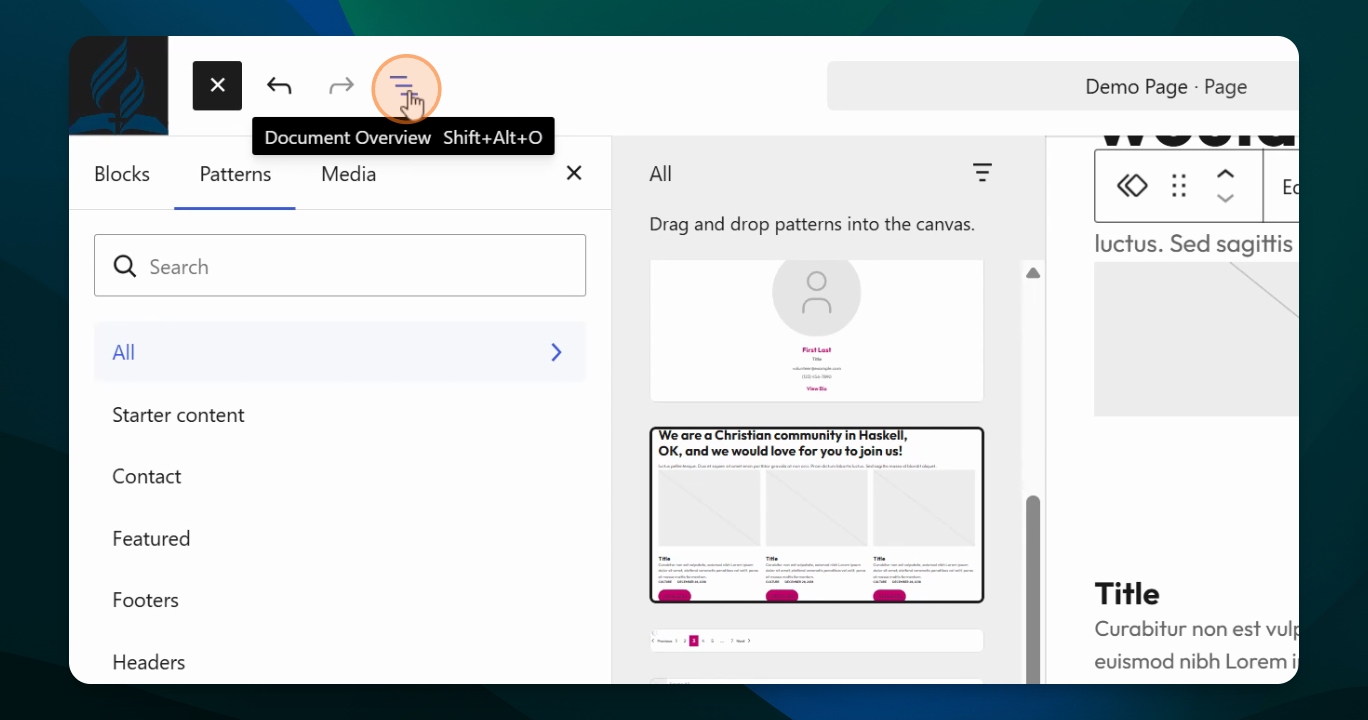Open the Demo Page · Page command bar
1368x720 pixels.
pos(1063,86)
